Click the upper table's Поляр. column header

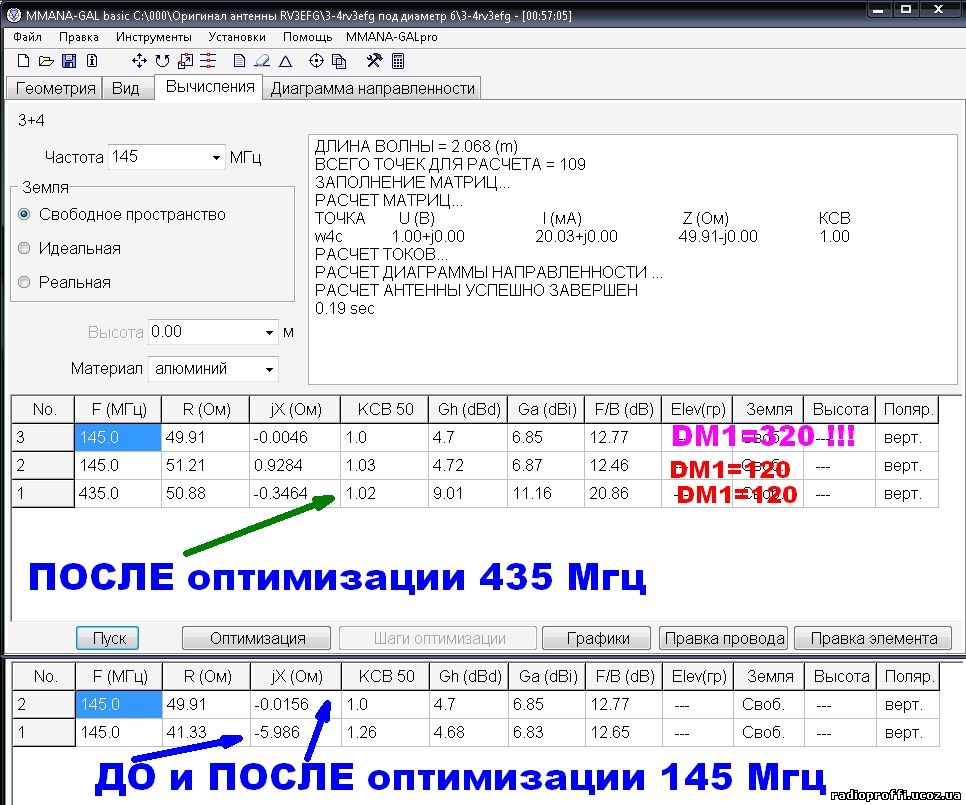click(x=907, y=410)
